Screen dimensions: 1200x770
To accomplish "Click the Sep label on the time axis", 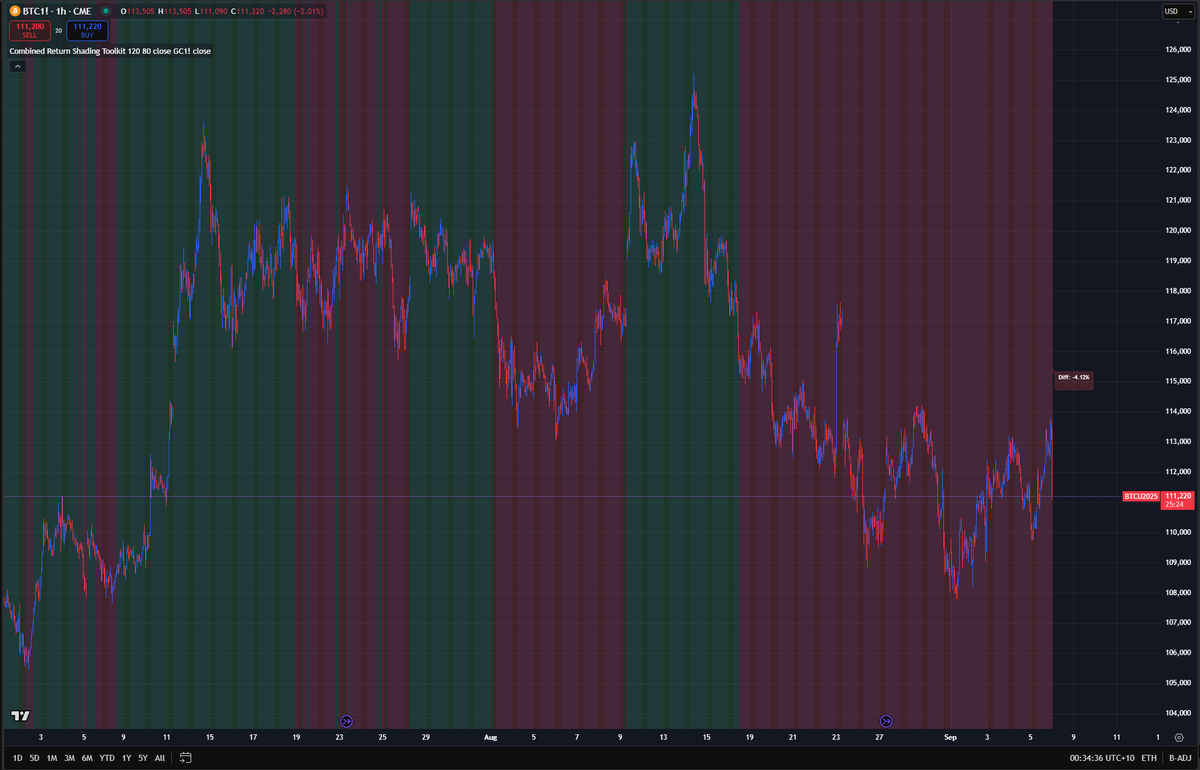I will pos(951,737).
